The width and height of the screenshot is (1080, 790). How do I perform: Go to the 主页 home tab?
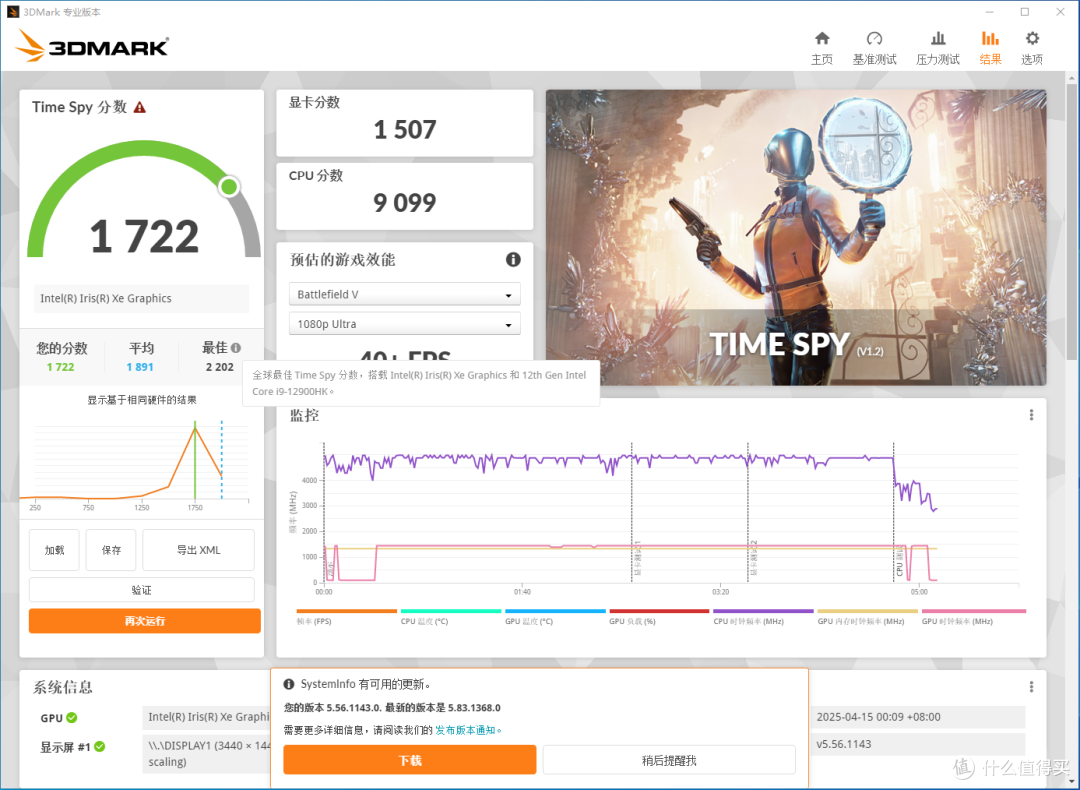click(x=822, y=48)
